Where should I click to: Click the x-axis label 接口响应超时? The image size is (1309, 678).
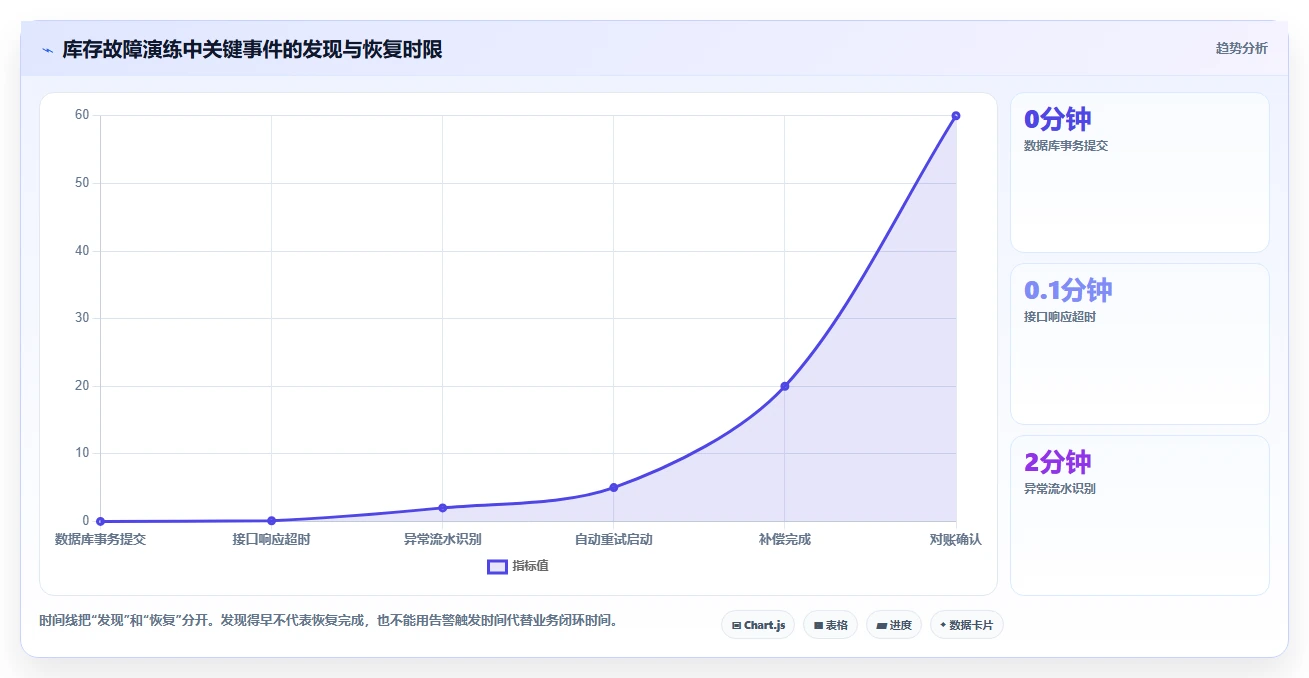271,539
